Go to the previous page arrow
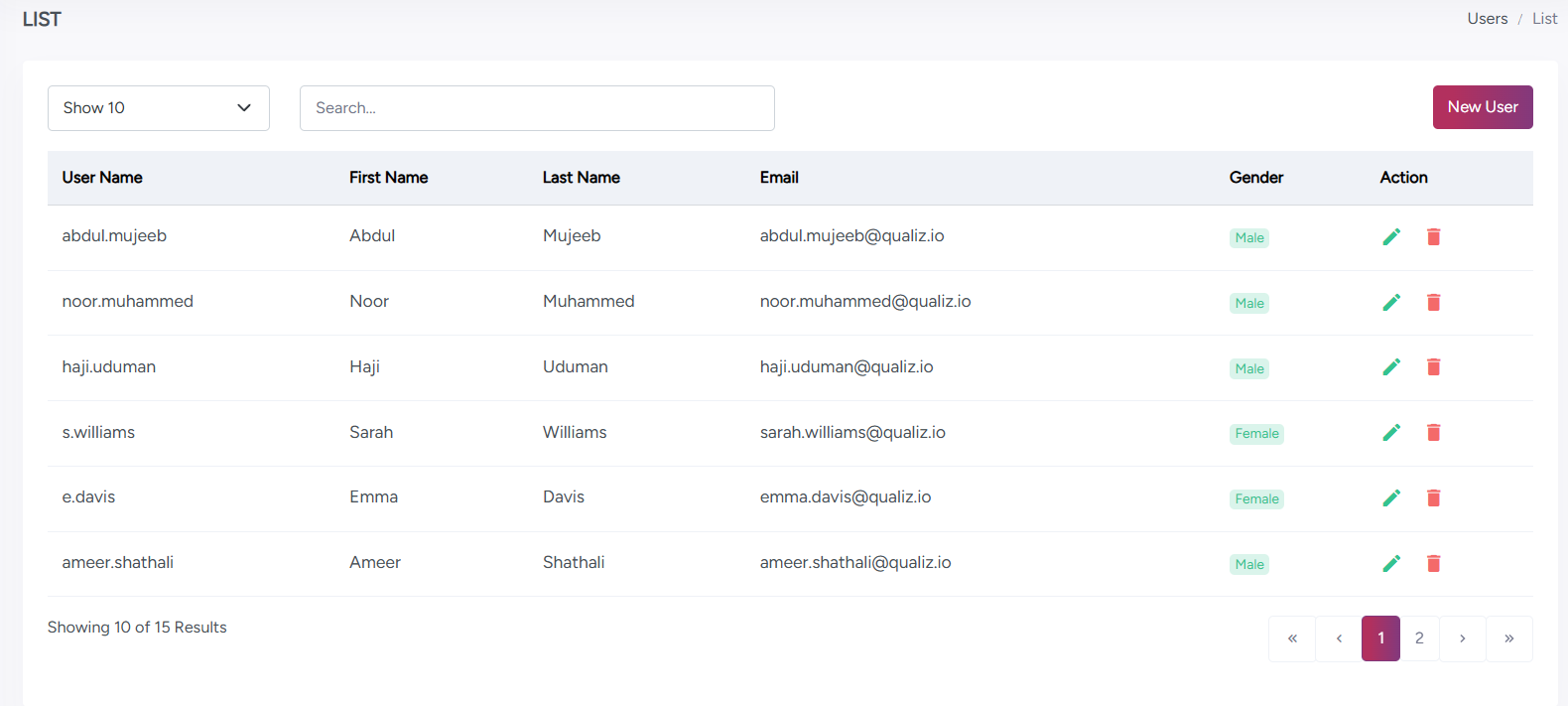Image resolution: width=1568 pixels, height=706 pixels. (x=1339, y=638)
